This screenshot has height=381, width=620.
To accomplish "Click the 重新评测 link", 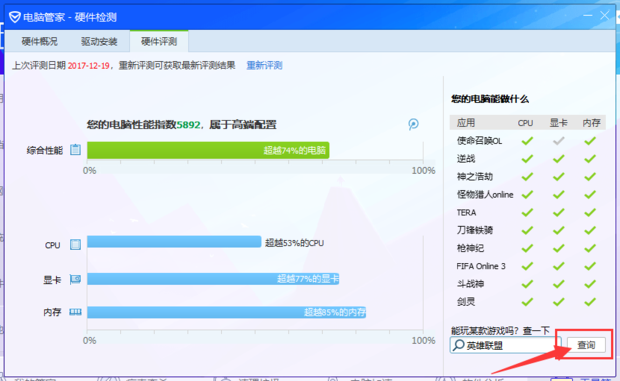I will tap(264, 65).
